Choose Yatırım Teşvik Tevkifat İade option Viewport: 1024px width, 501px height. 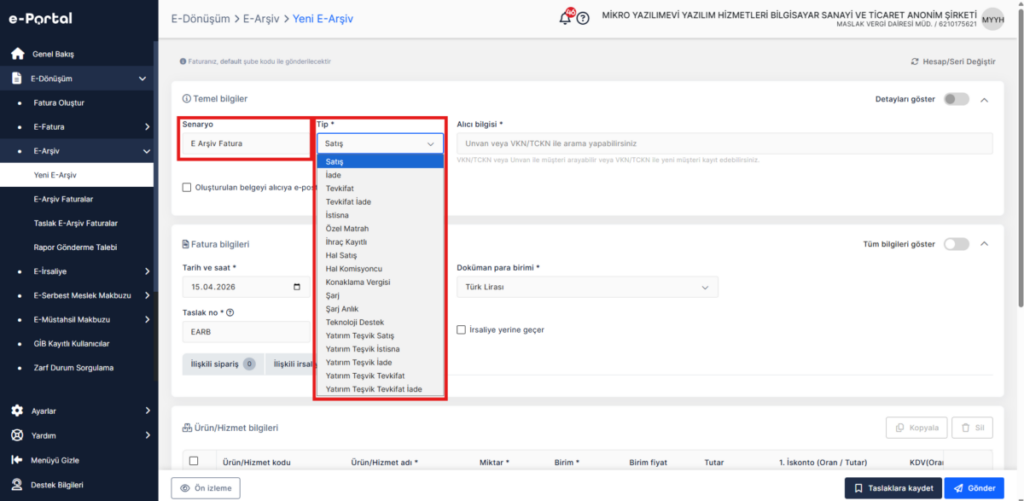point(380,389)
